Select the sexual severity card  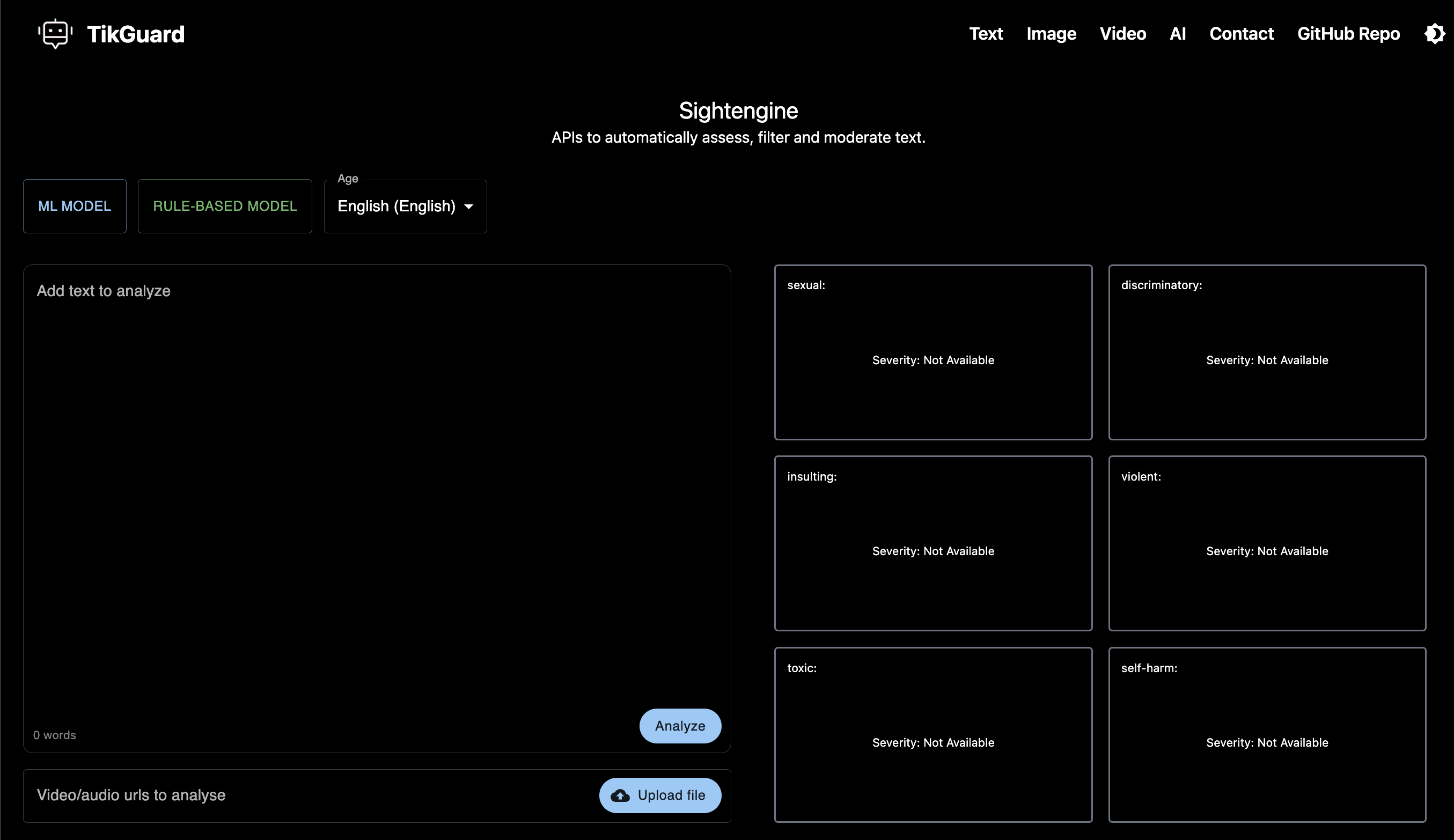[933, 352]
